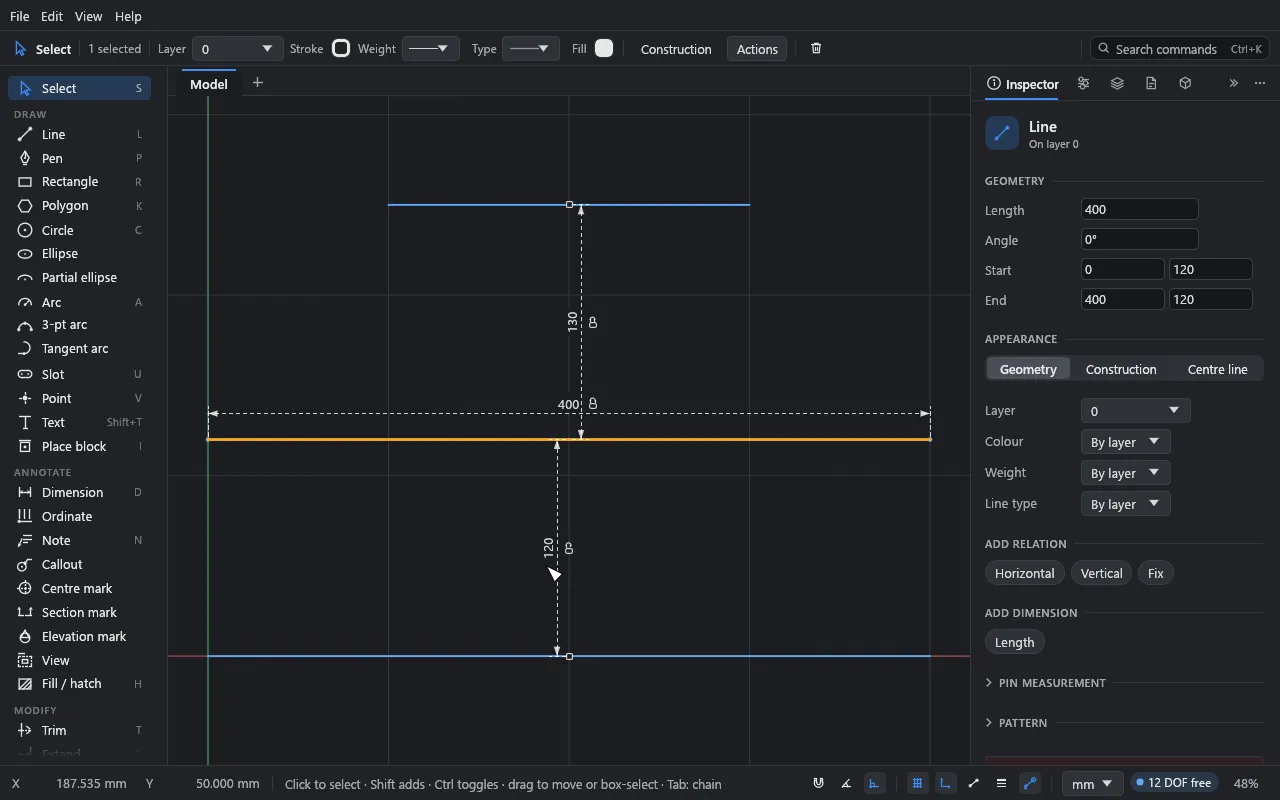Viewport: 1280px width, 800px height.
Task: Toggle angle snap in status bar
Action: (846, 784)
